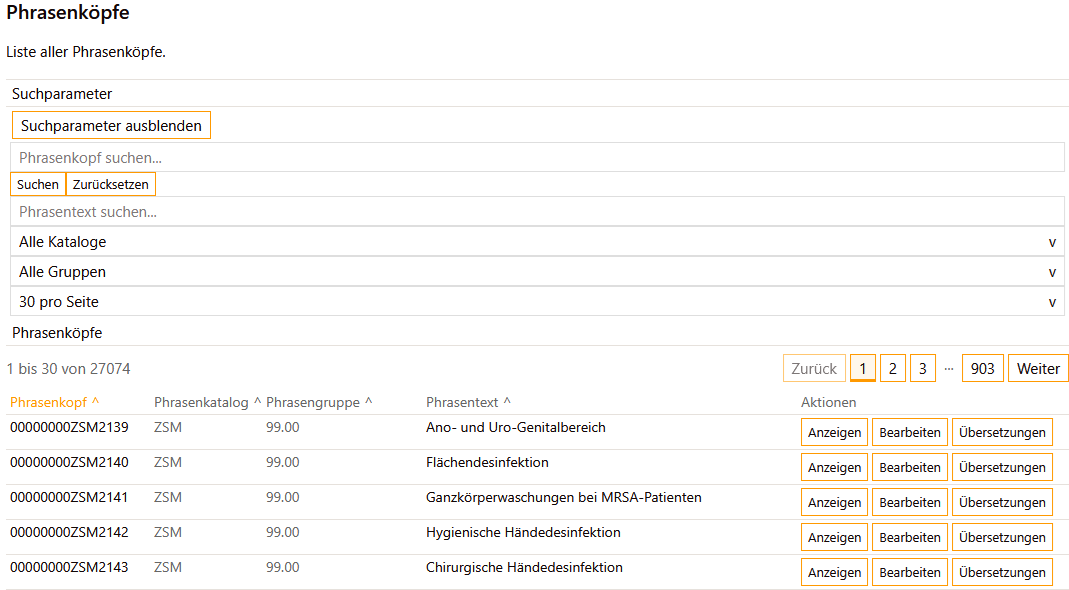This screenshot has height=590, width=1069.
Task: Open the Alle Kataloge dropdown
Action: (537, 241)
